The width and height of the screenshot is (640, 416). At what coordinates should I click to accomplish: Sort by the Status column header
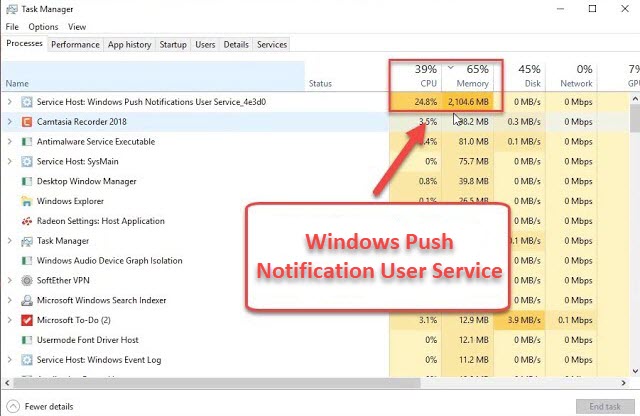coord(347,76)
